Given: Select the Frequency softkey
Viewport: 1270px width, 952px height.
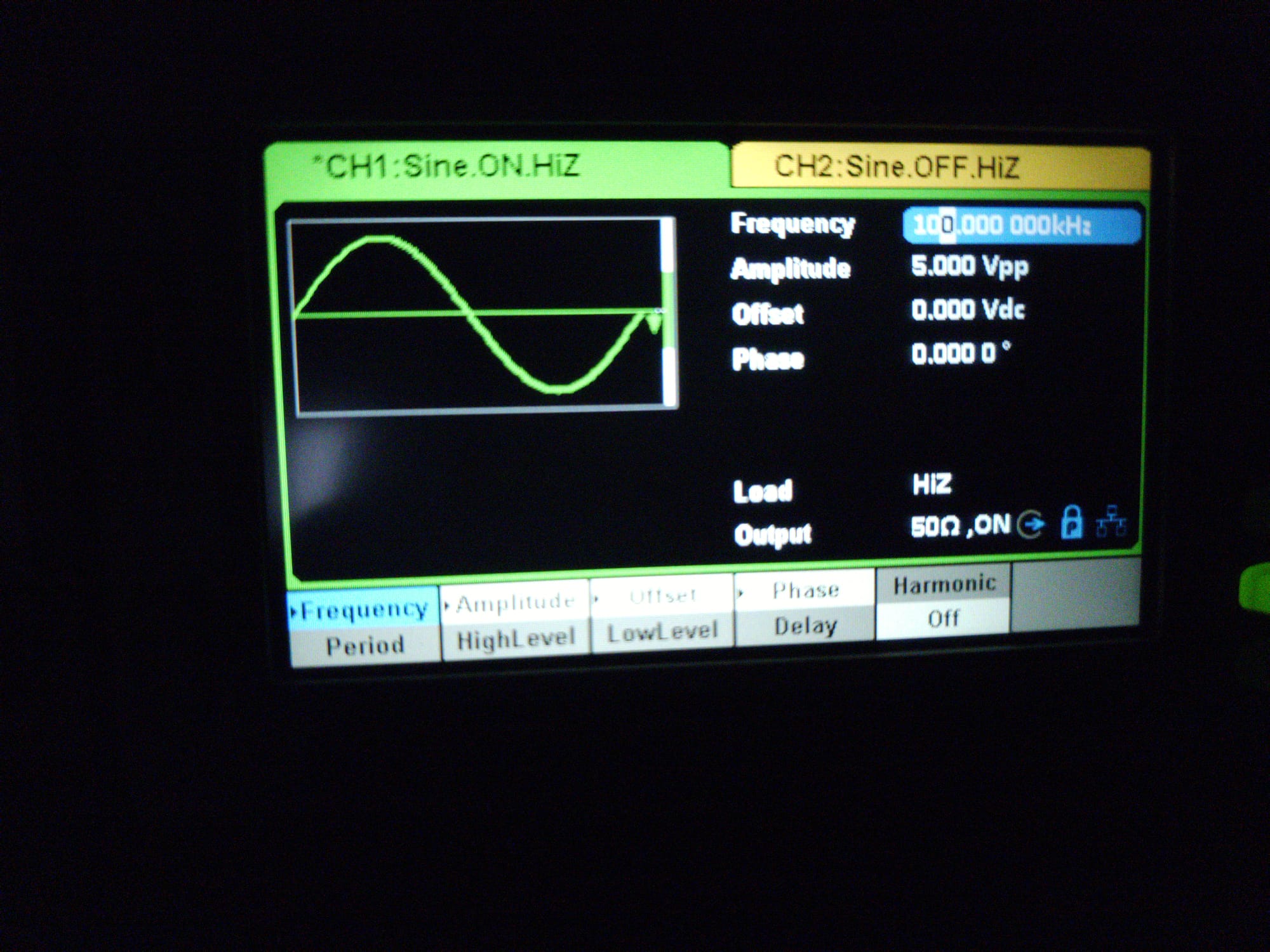Looking at the screenshot, I should pyautogui.click(x=363, y=610).
